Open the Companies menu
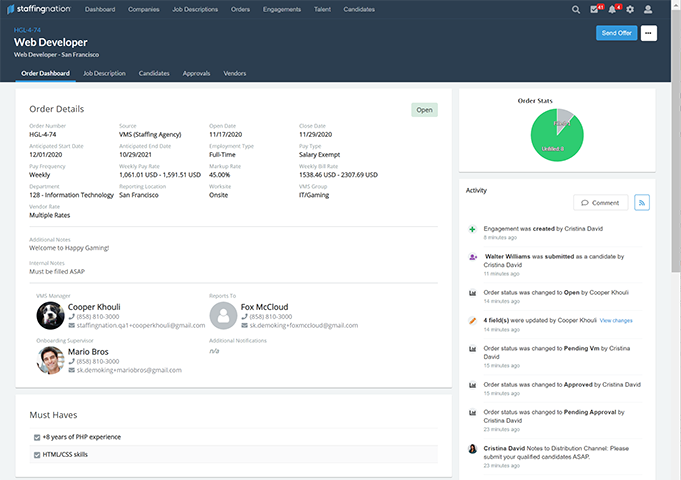Viewport: 681px width, 480px height. coord(144,10)
